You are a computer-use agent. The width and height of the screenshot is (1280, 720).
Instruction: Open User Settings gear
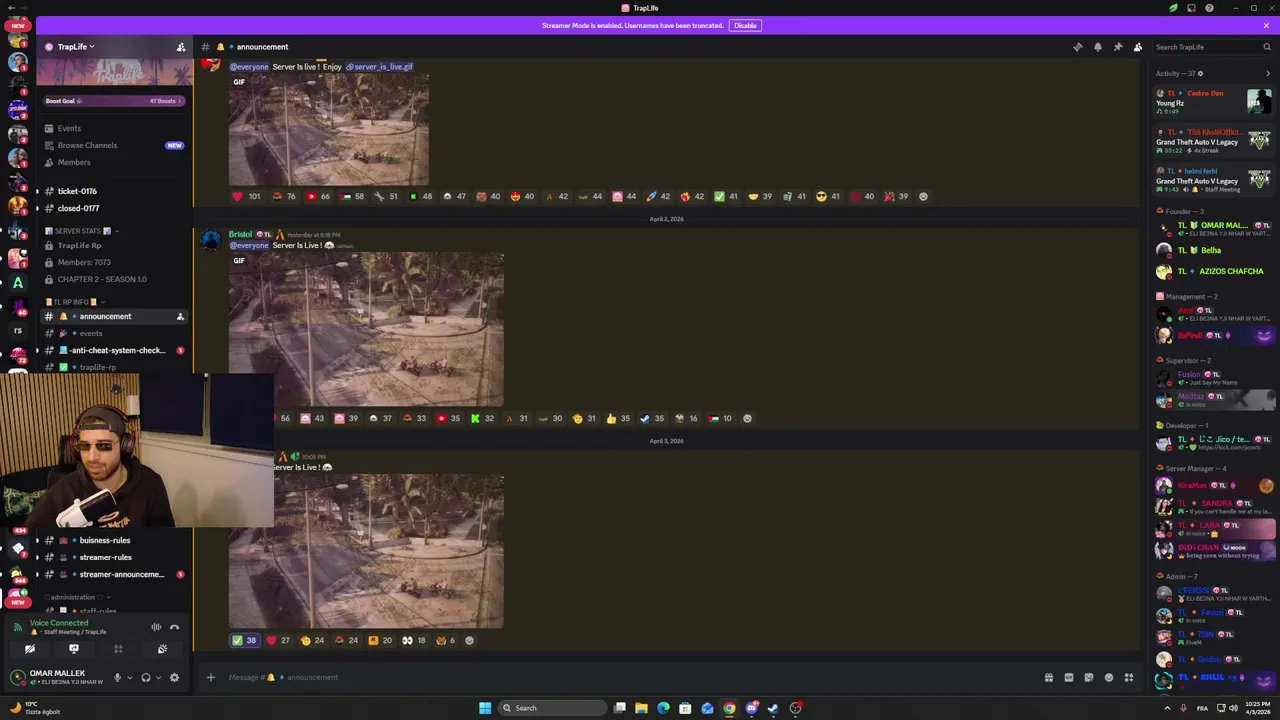[x=174, y=678]
